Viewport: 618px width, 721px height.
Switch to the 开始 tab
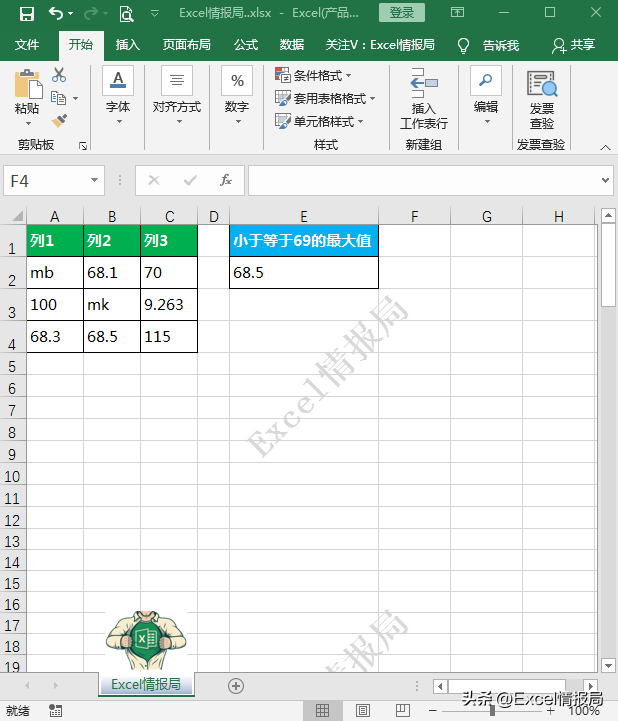click(81, 45)
